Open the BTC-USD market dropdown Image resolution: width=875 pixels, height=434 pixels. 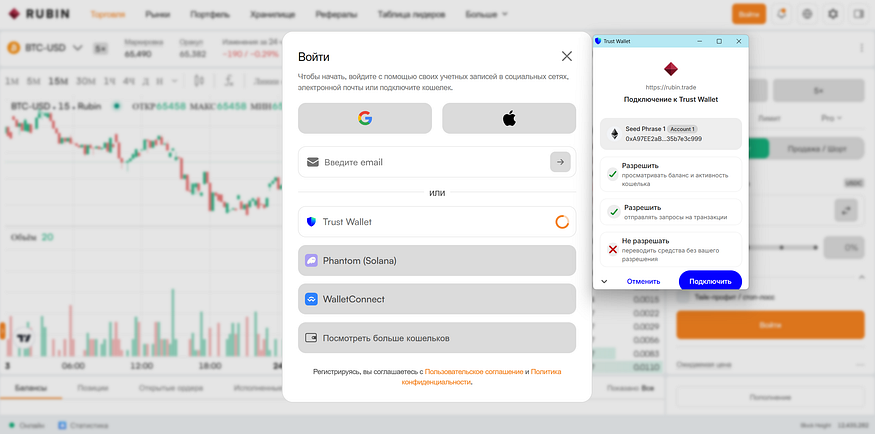click(x=45, y=48)
